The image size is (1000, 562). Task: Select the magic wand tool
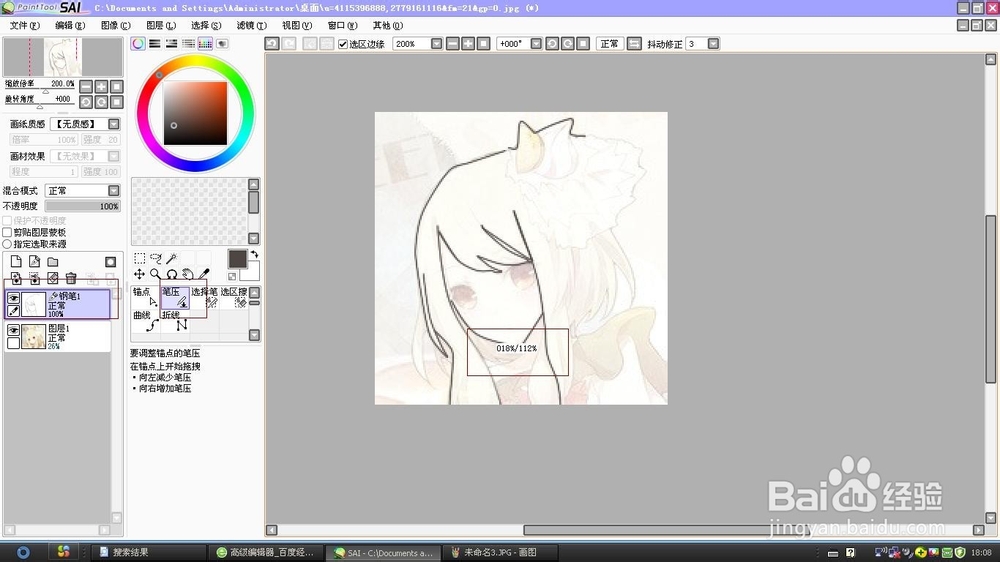tap(172, 258)
